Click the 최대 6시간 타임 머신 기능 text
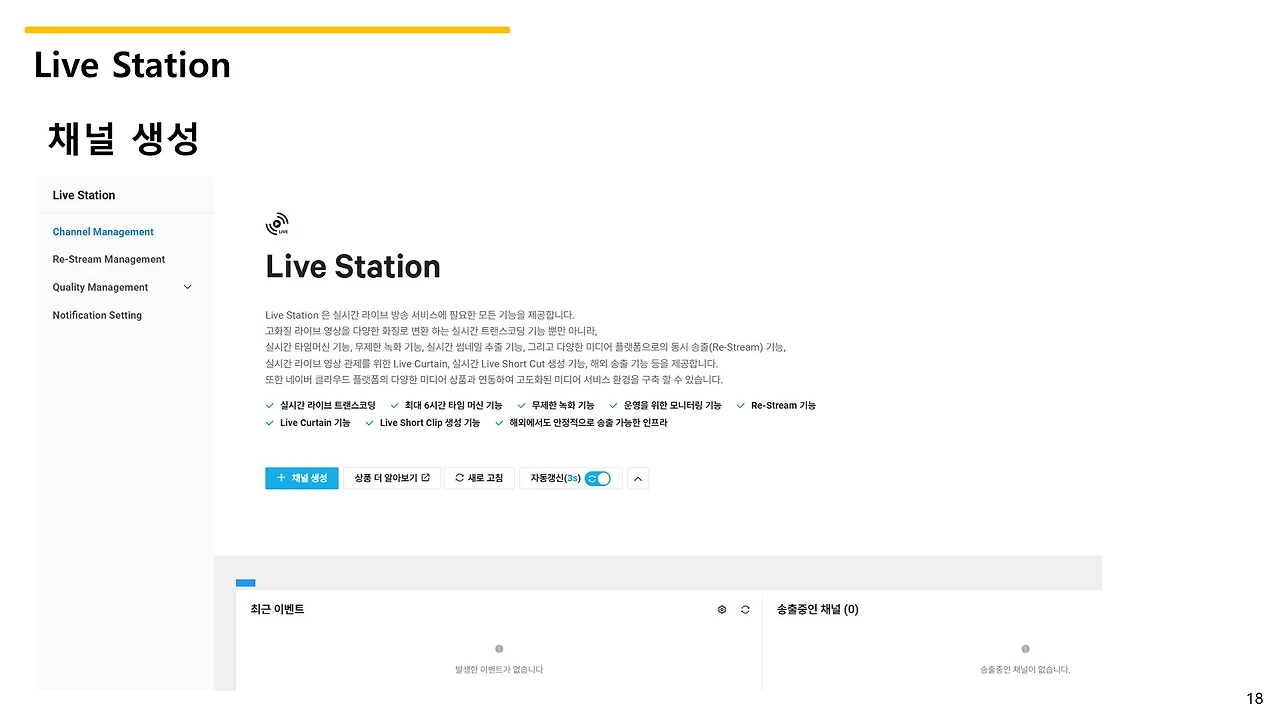1280x720 pixels. coord(453,406)
